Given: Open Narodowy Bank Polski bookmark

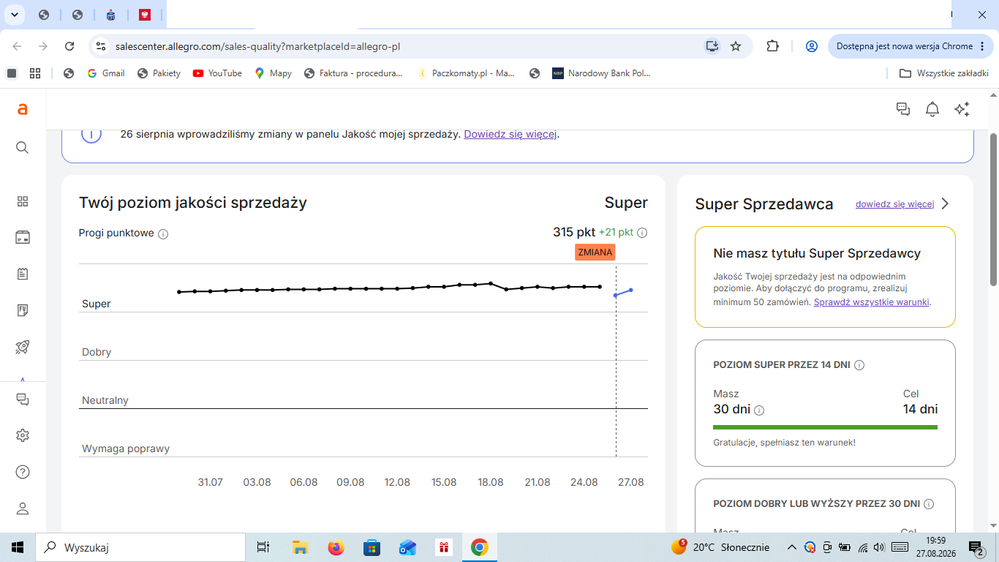Looking at the screenshot, I should point(601,73).
